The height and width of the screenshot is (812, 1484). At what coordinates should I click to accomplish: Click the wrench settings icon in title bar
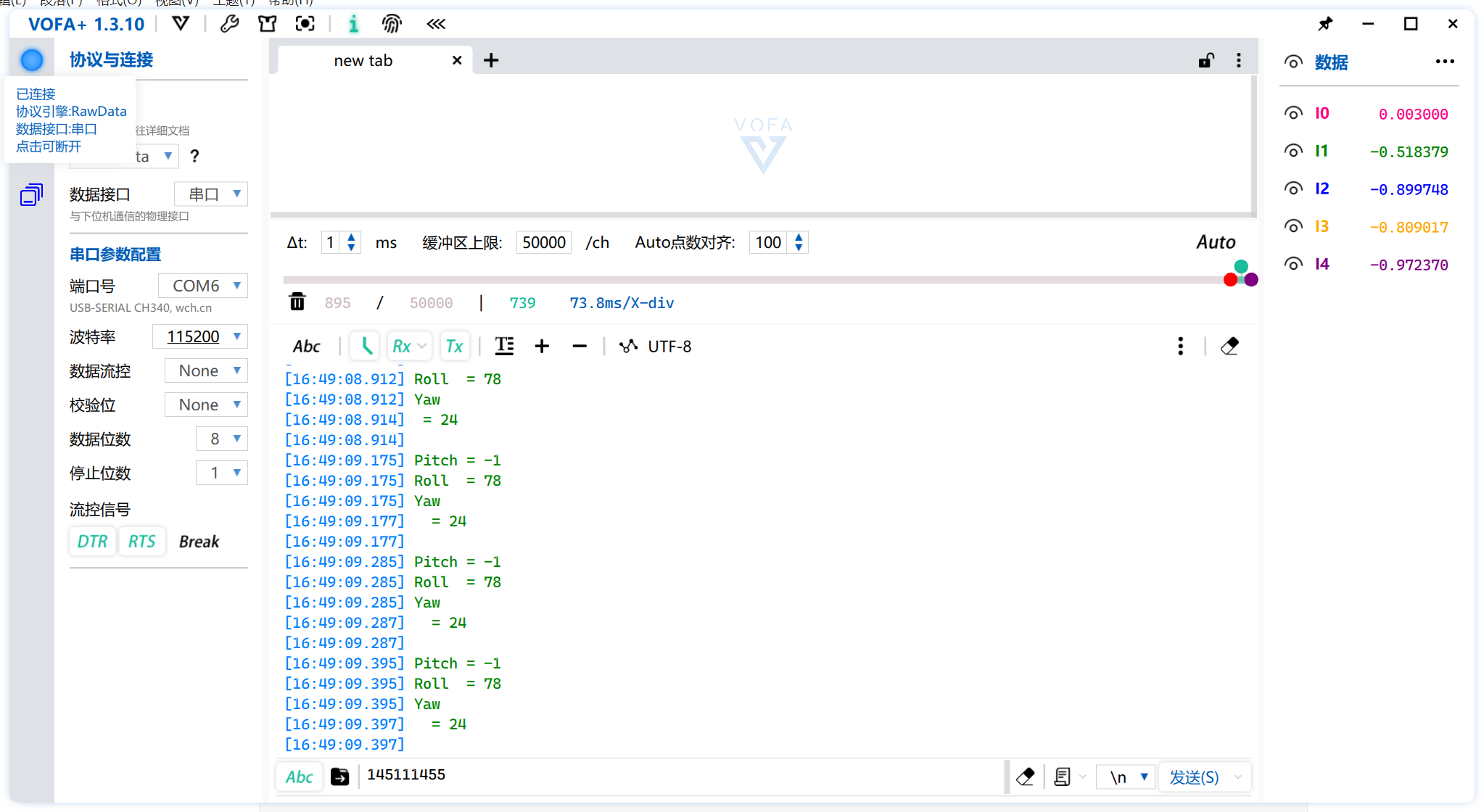click(229, 24)
